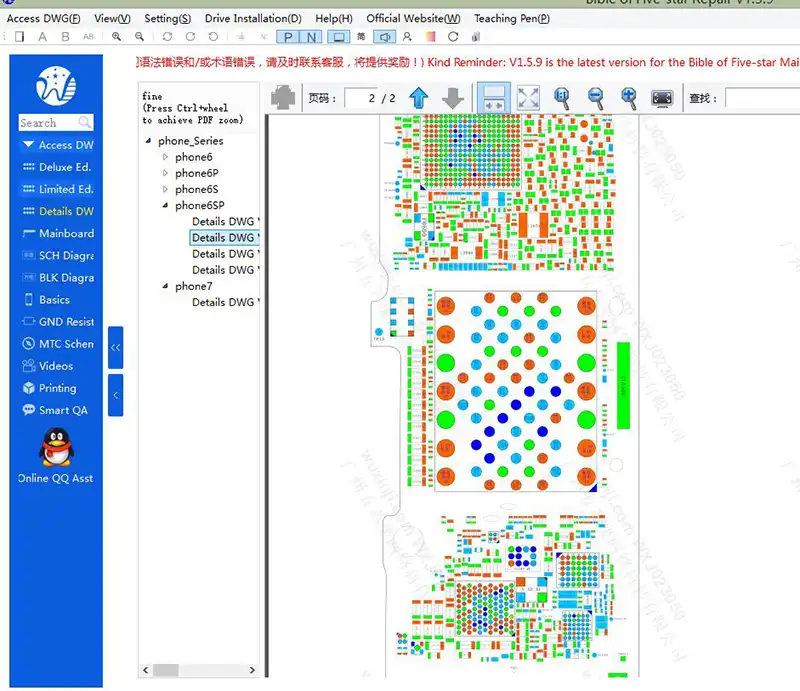Open the Access DWG(F) menu

[x=43, y=18]
